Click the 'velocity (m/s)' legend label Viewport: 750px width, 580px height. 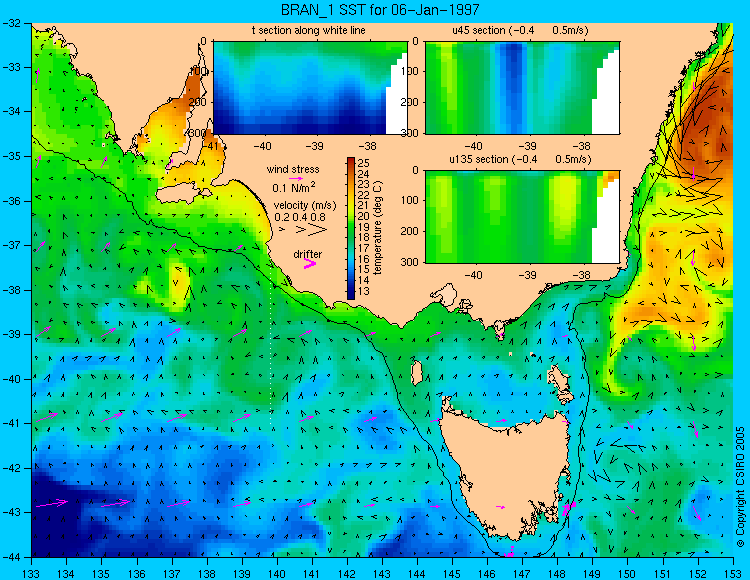click(305, 205)
